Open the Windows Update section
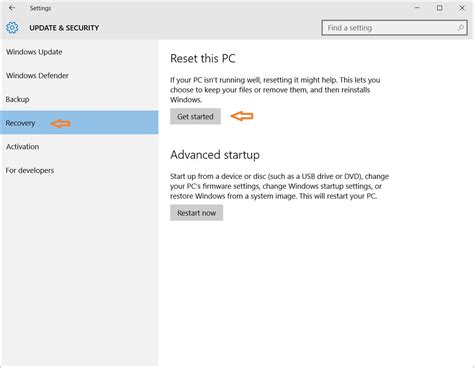The width and height of the screenshot is (474, 368). point(79,52)
